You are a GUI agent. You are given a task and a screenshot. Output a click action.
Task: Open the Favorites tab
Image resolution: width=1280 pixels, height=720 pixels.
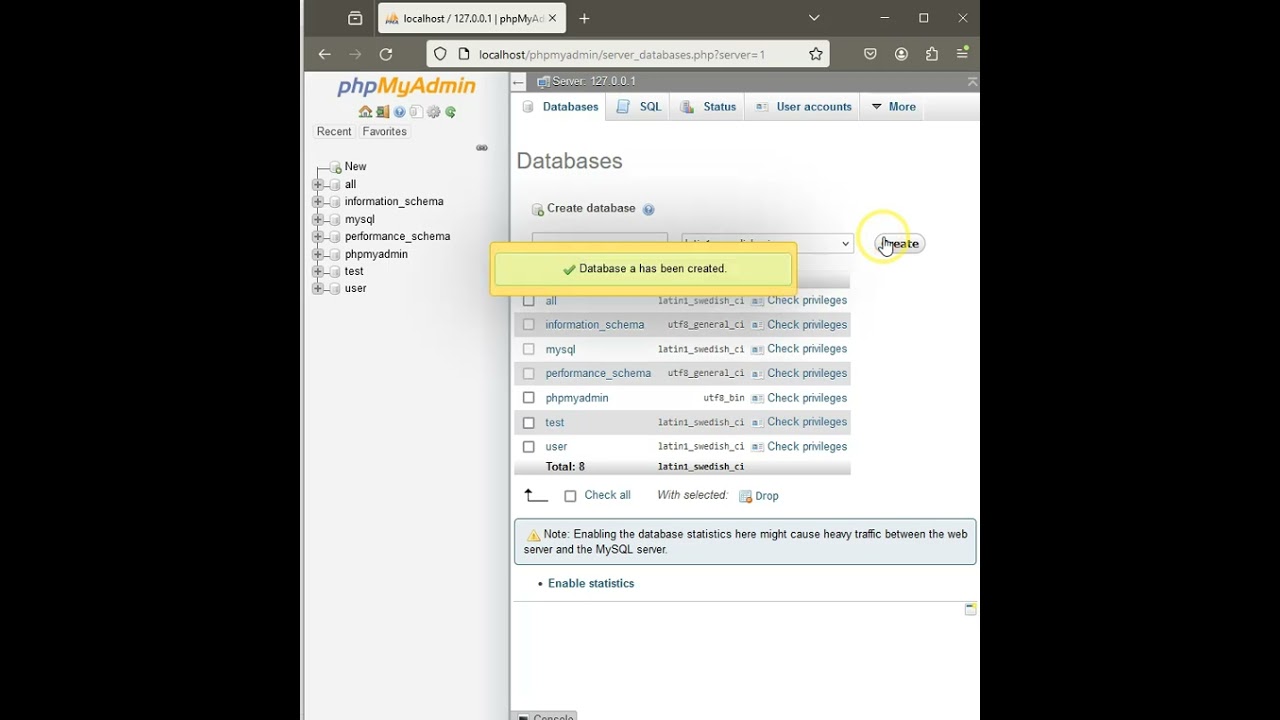384,132
